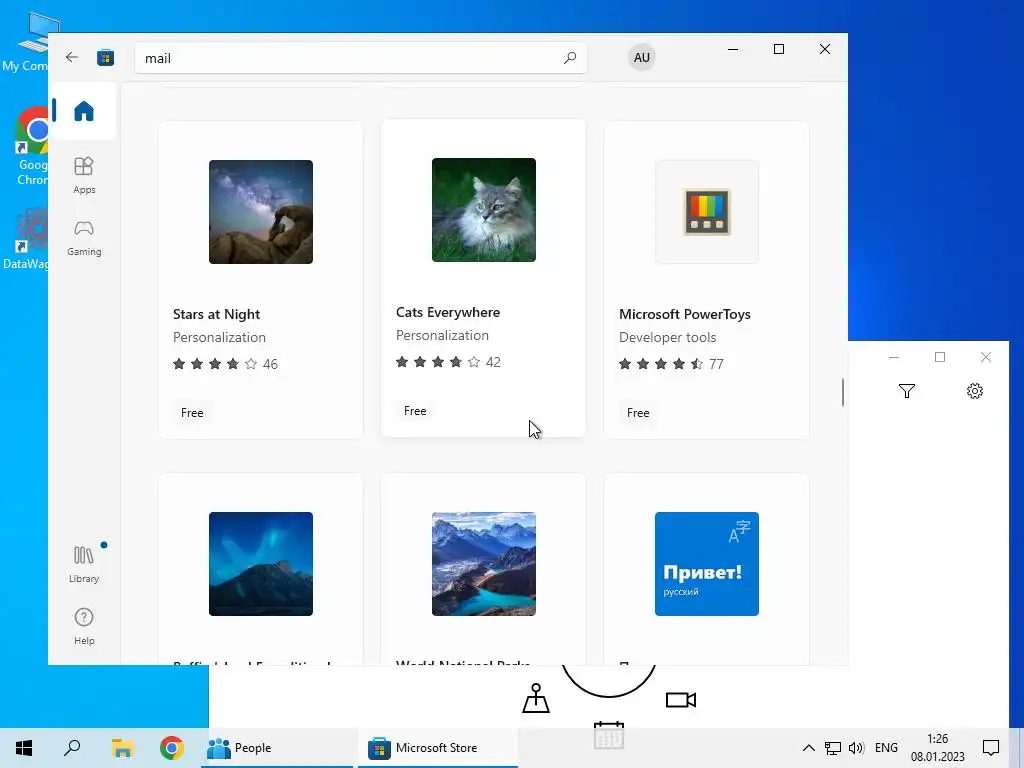Click the Cats Everywhere title
The height and width of the screenshot is (768, 1024).
(448, 312)
